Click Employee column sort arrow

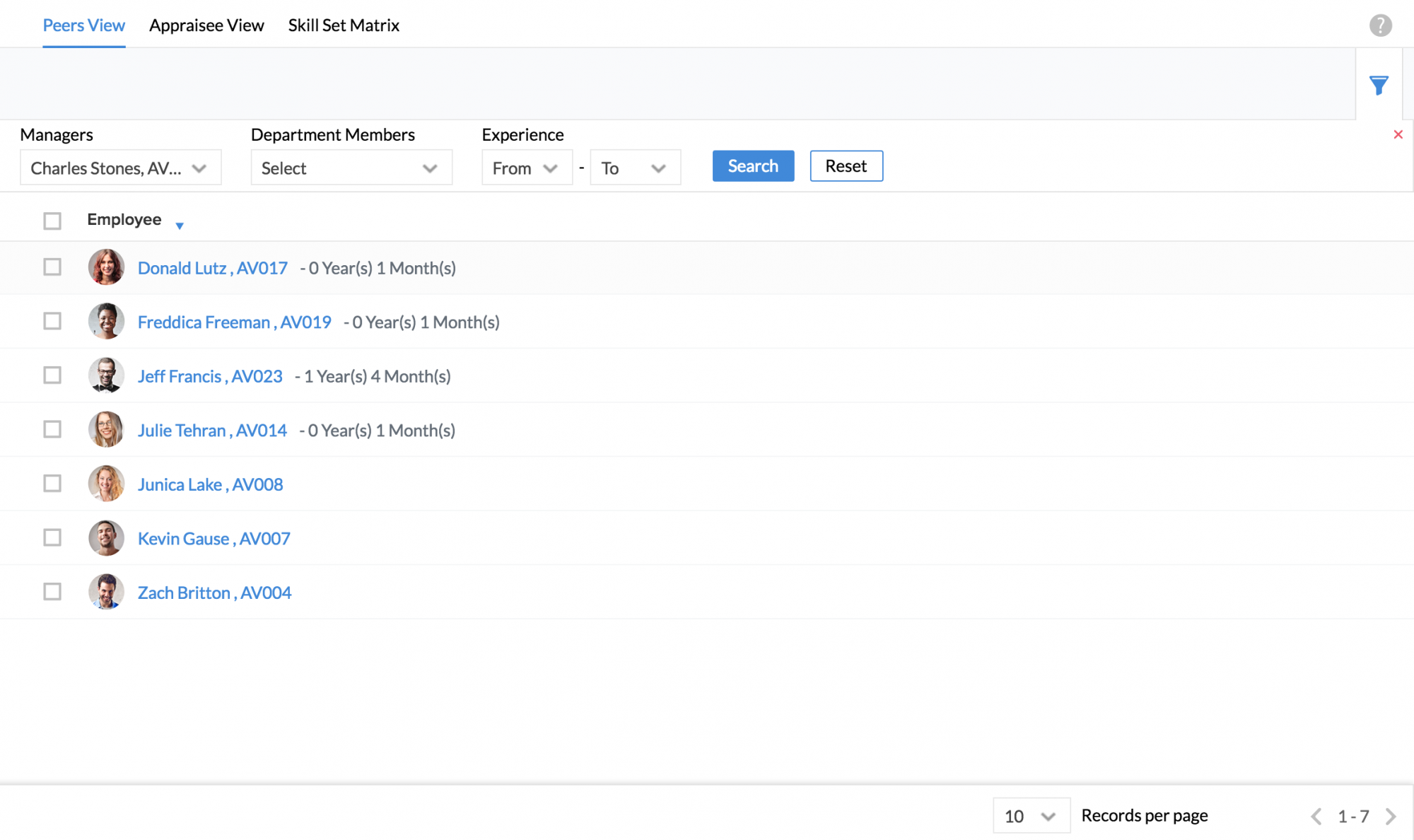[x=180, y=226]
